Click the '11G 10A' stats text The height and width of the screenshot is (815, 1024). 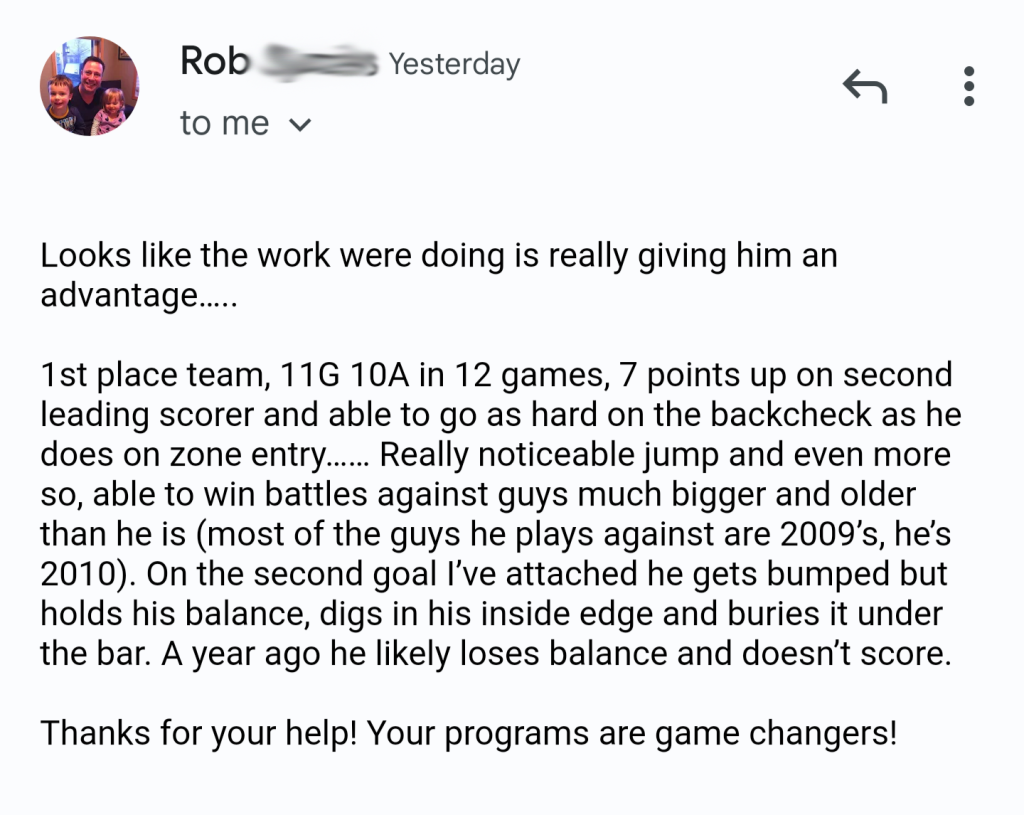tap(345, 375)
